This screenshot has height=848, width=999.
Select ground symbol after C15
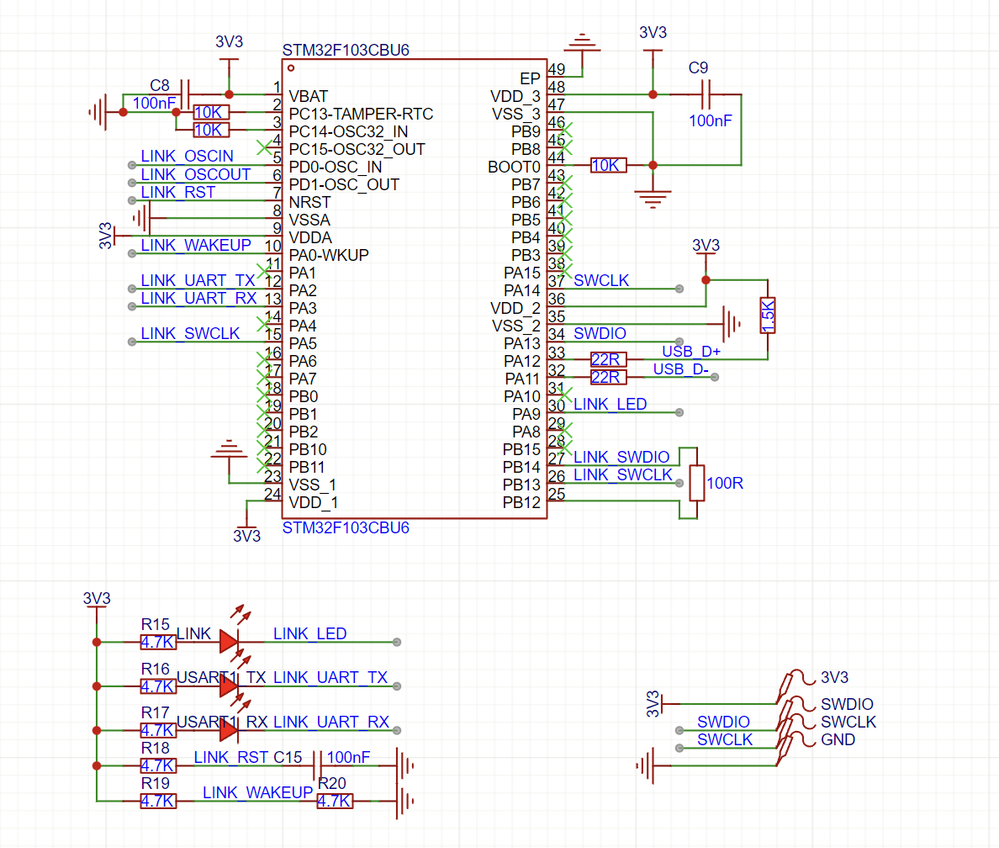(x=405, y=766)
